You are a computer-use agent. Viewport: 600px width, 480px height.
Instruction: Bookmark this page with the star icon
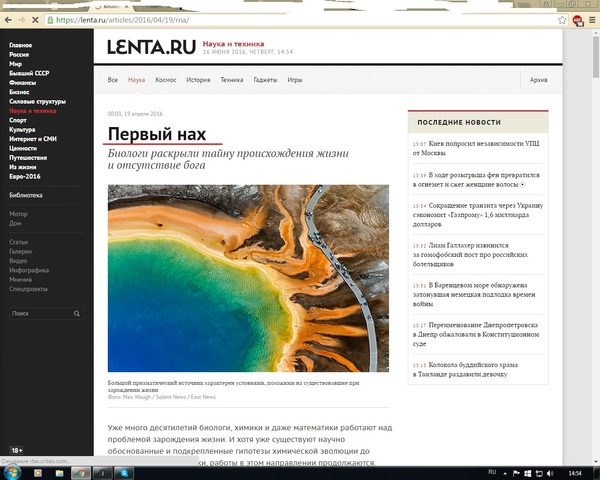pyautogui.click(x=562, y=20)
